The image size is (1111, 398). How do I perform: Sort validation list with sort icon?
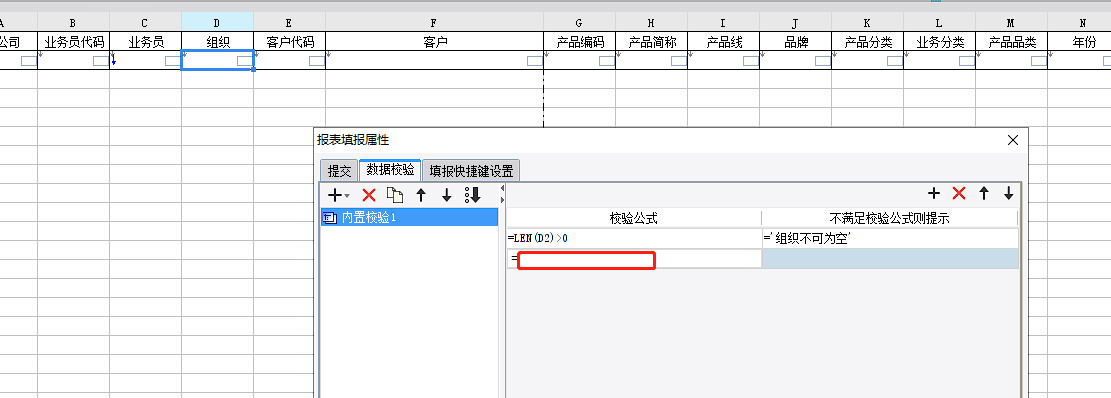[473, 195]
